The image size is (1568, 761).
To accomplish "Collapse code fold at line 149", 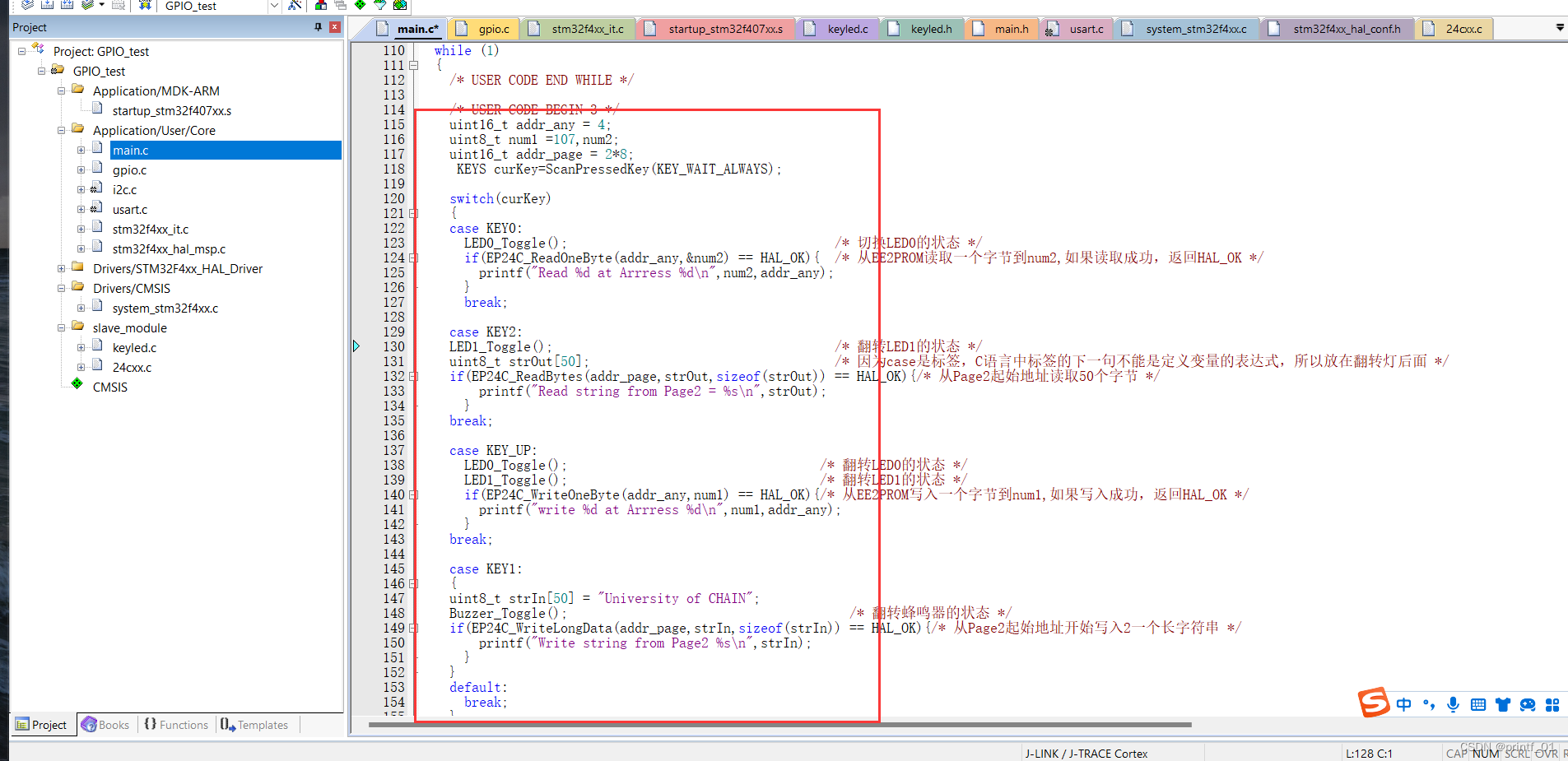I will [414, 628].
